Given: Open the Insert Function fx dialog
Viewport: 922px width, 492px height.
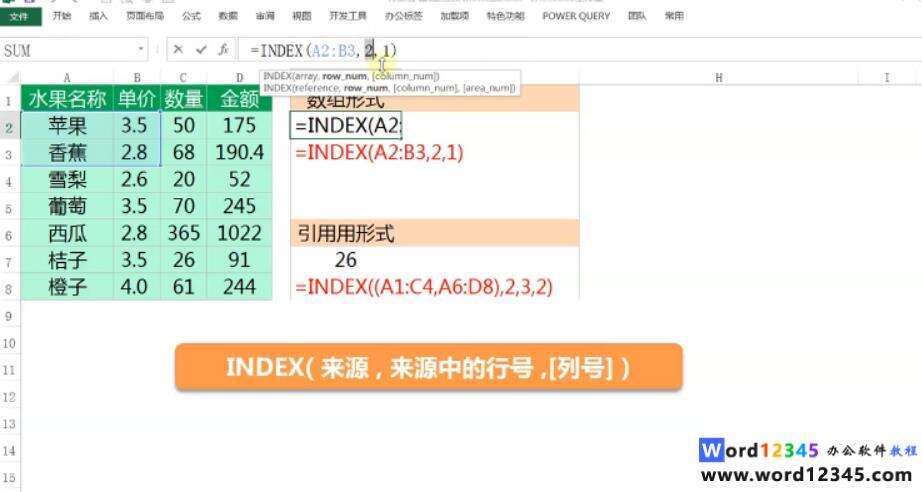Looking at the screenshot, I should point(223,50).
